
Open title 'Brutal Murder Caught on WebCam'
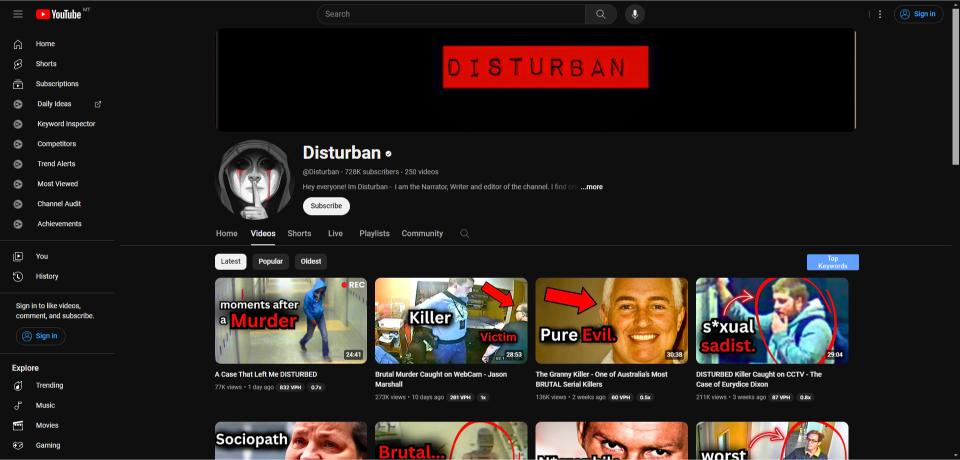441,379
